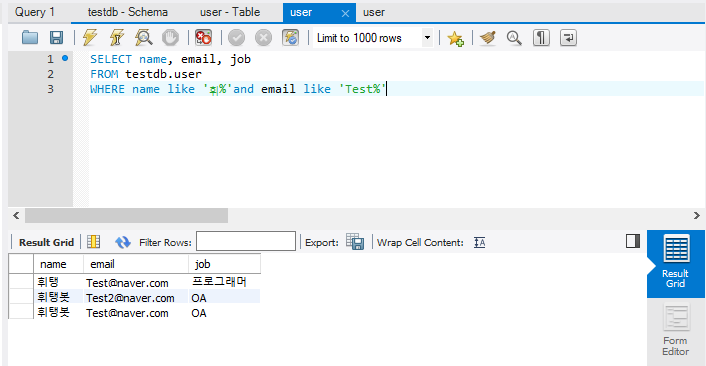Focus the Filter Rows input field
The height and width of the screenshot is (366, 706).
click(246, 241)
